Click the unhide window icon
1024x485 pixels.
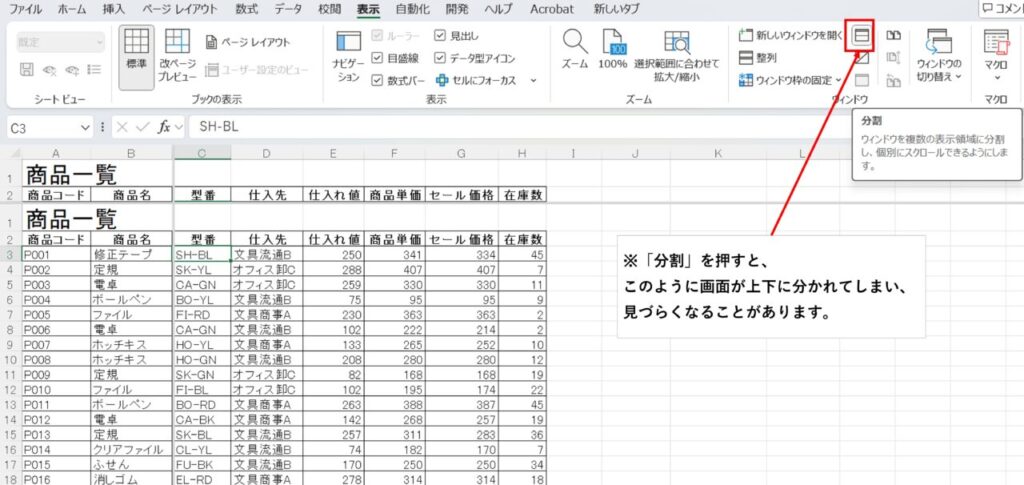click(x=862, y=80)
